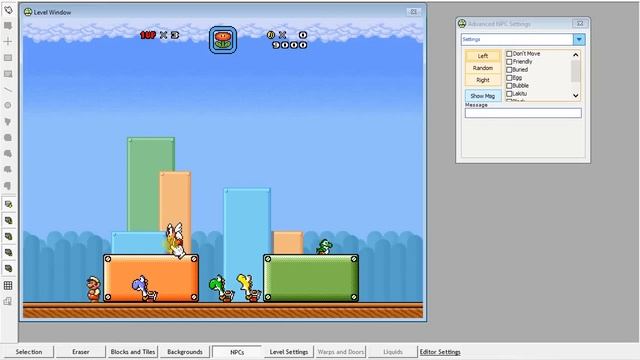This screenshot has height=360, width=640.
Task: Set NPC direction to Random
Action: point(483,68)
